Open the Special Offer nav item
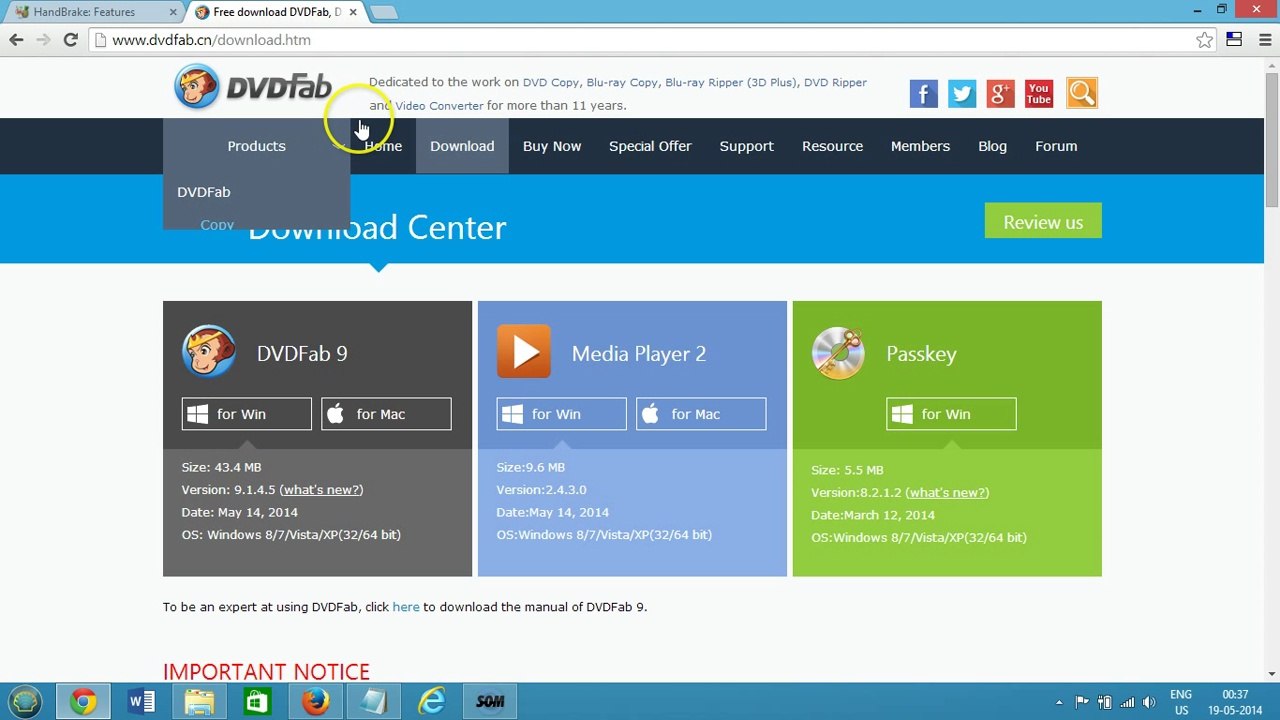Image resolution: width=1280 pixels, height=720 pixels. (x=650, y=146)
